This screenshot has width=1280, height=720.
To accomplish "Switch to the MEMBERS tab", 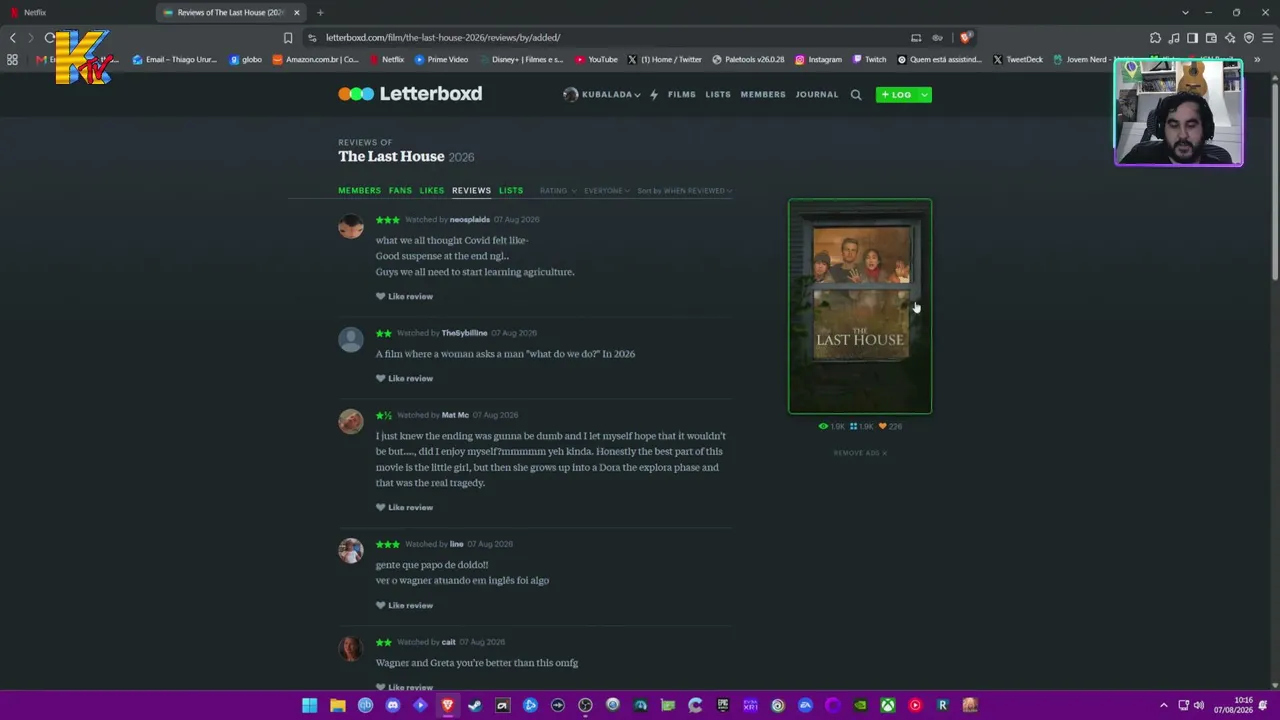I will [359, 191].
